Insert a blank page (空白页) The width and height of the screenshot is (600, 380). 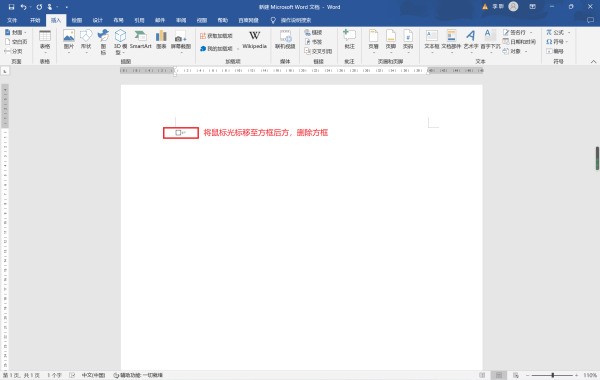(x=16, y=42)
